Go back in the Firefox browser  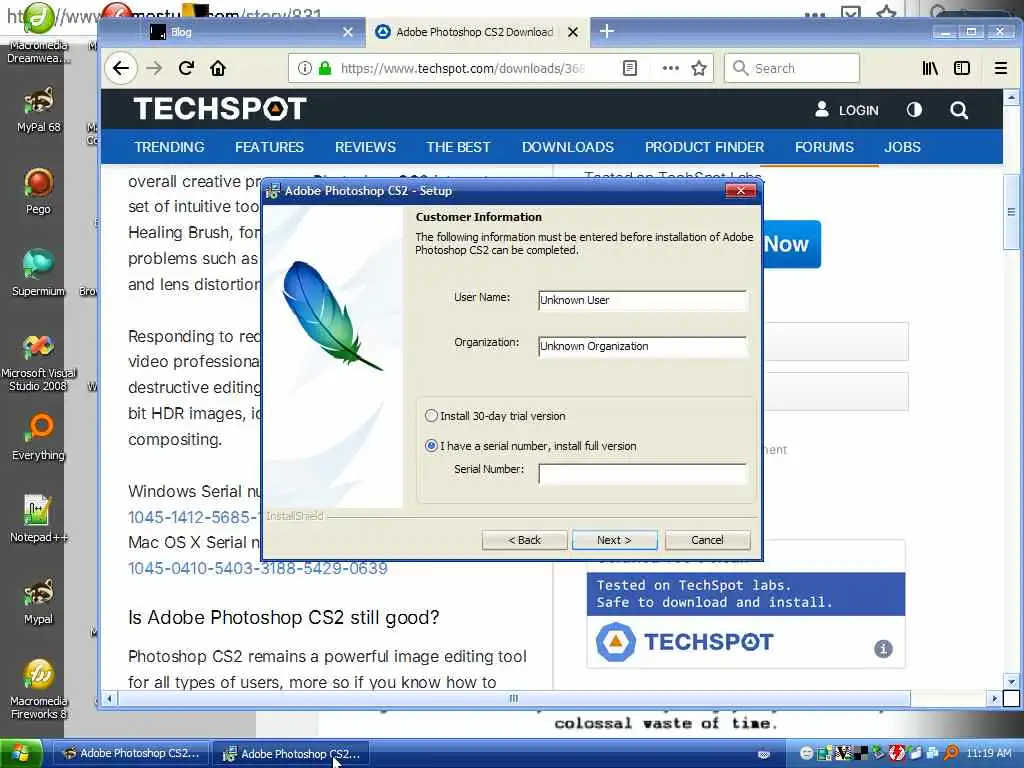point(121,68)
